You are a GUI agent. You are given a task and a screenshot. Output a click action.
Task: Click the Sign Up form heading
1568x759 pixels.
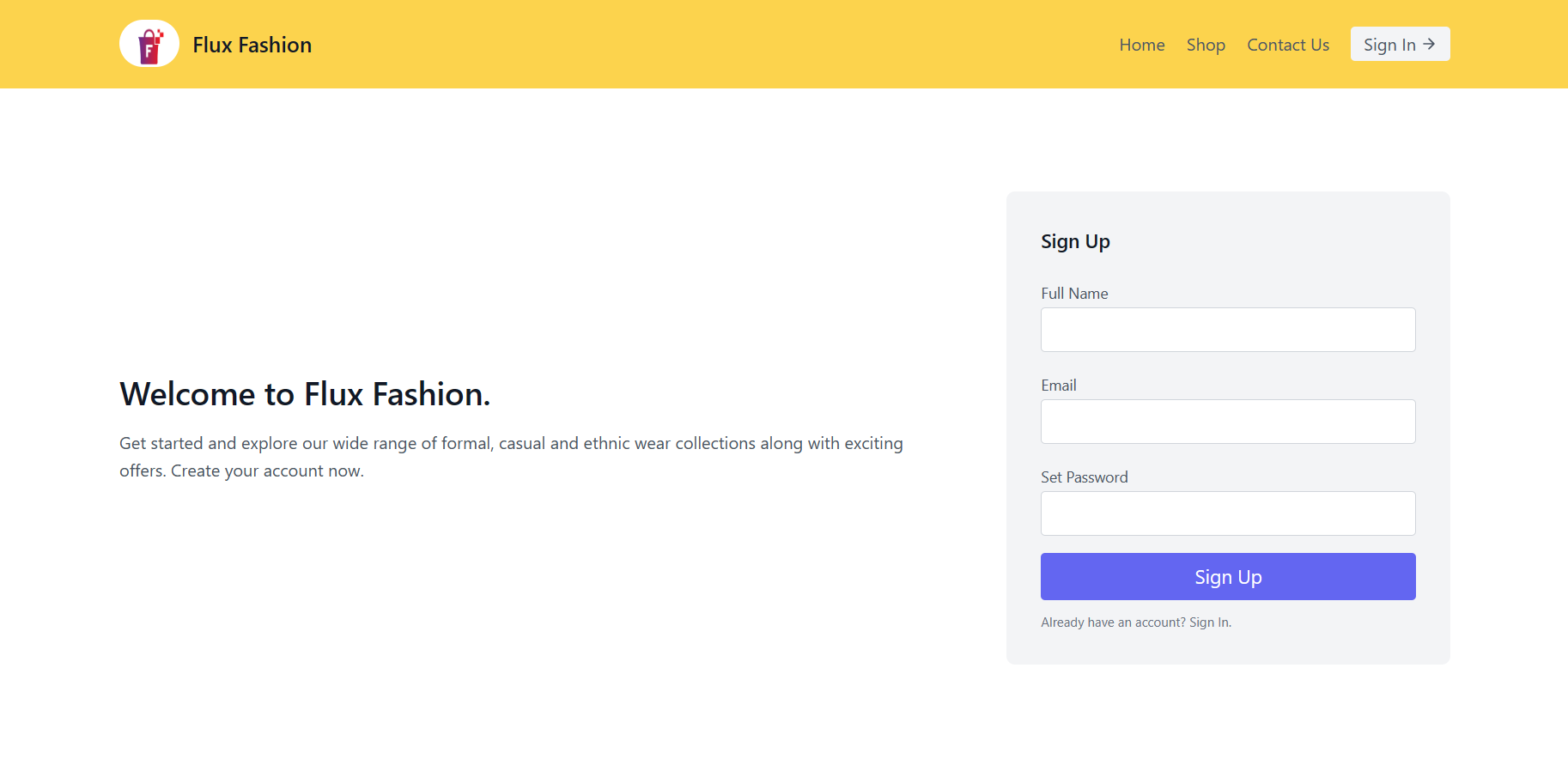coord(1075,241)
